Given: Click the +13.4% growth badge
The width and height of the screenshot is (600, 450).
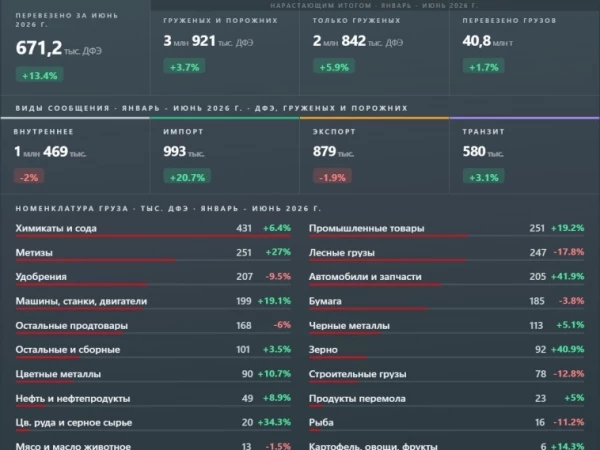Looking at the screenshot, I should [x=39, y=75].
